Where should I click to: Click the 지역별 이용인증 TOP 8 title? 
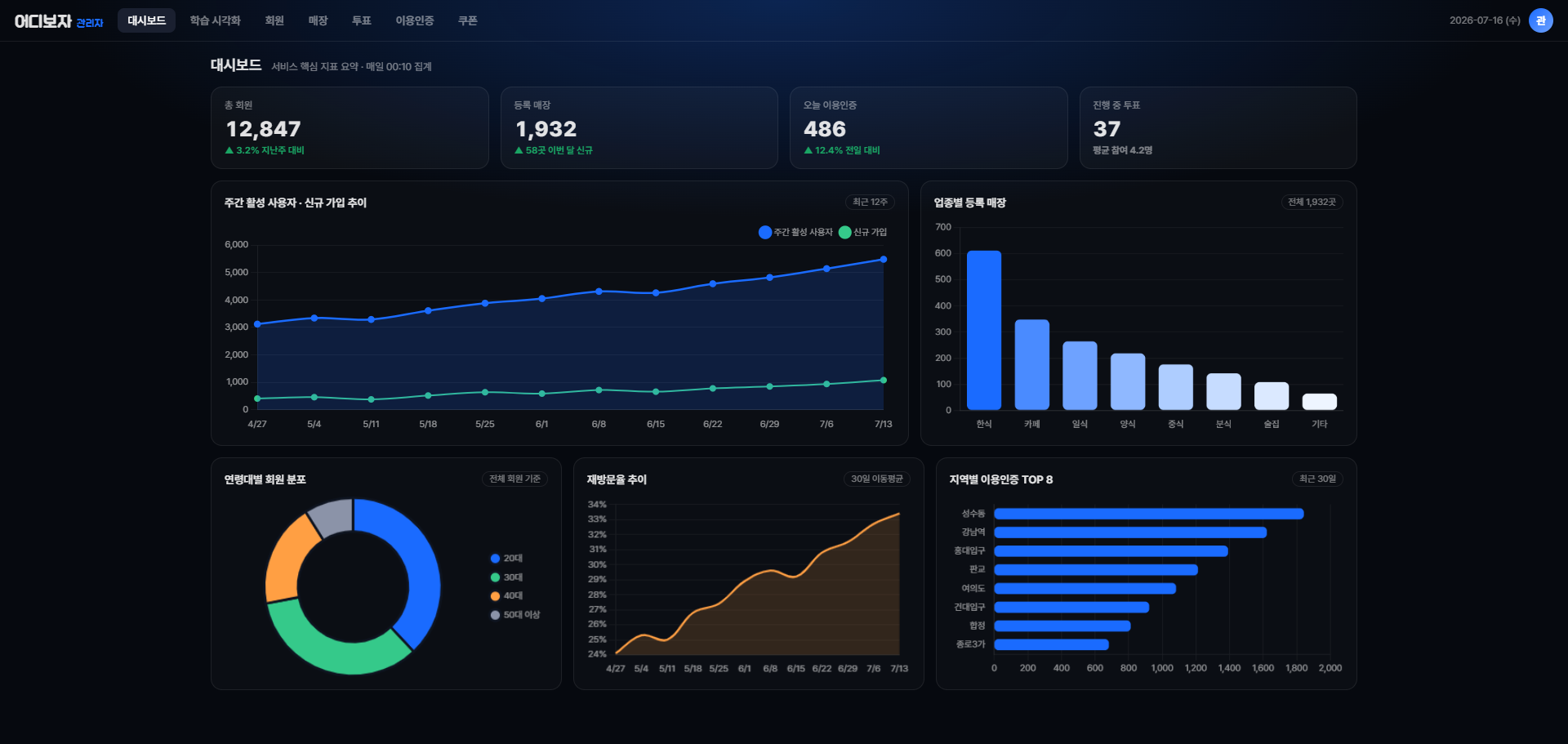click(x=1001, y=479)
